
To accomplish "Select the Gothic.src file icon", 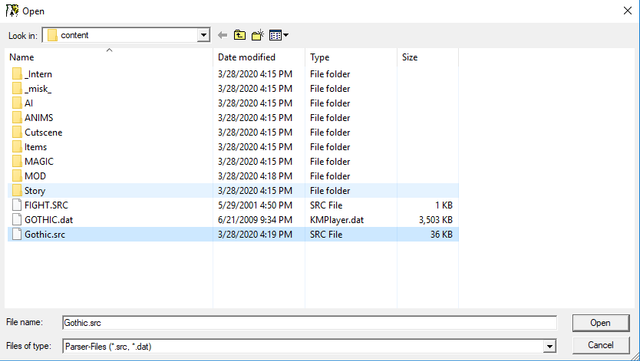I will pos(17,234).
